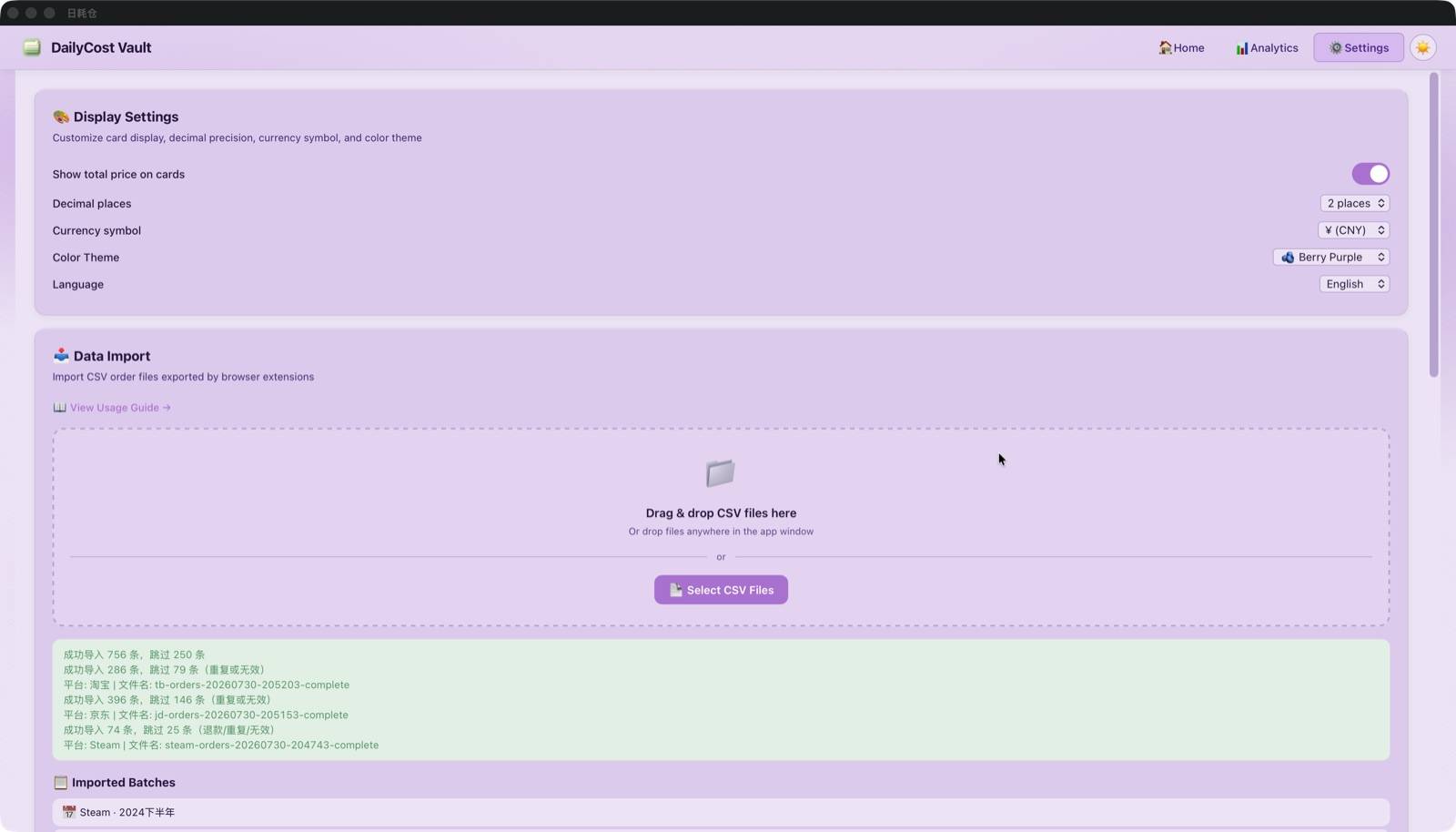Click the "Display Settings" heading
The height and width of the screenshot is (832, 1456).
coord(126,117)
